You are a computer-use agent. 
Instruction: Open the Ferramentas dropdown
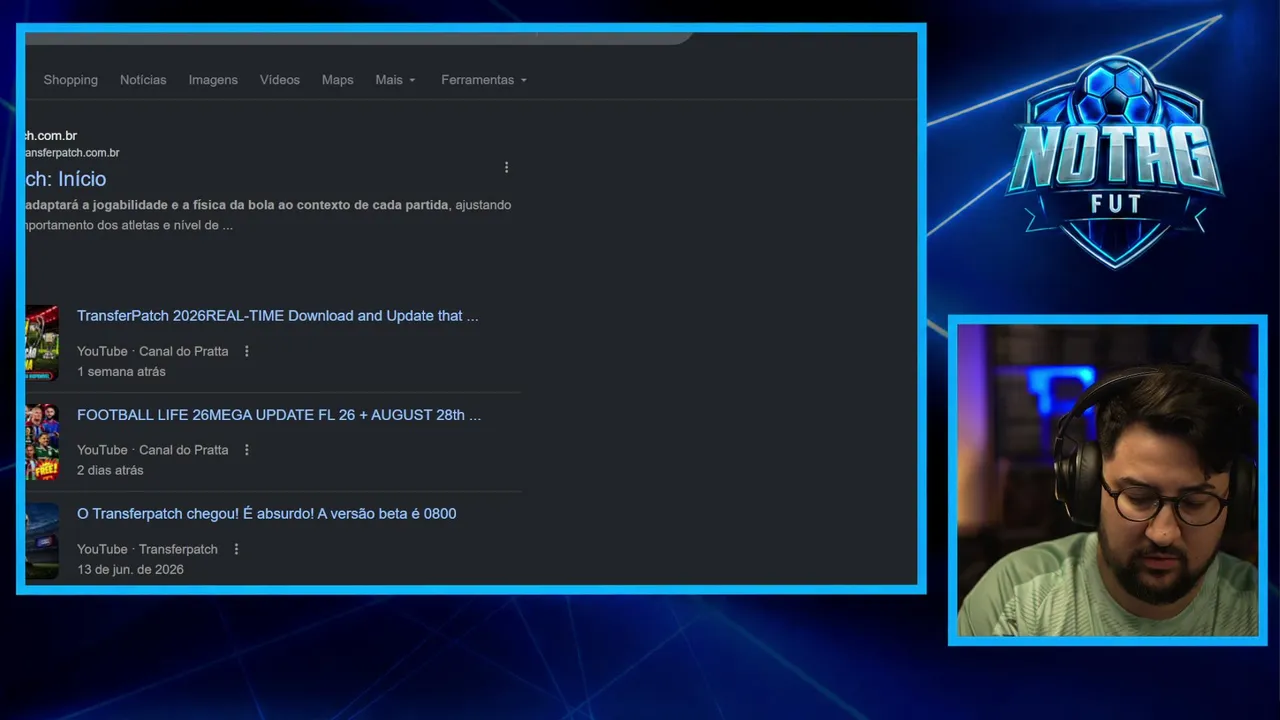pos(484,80)
